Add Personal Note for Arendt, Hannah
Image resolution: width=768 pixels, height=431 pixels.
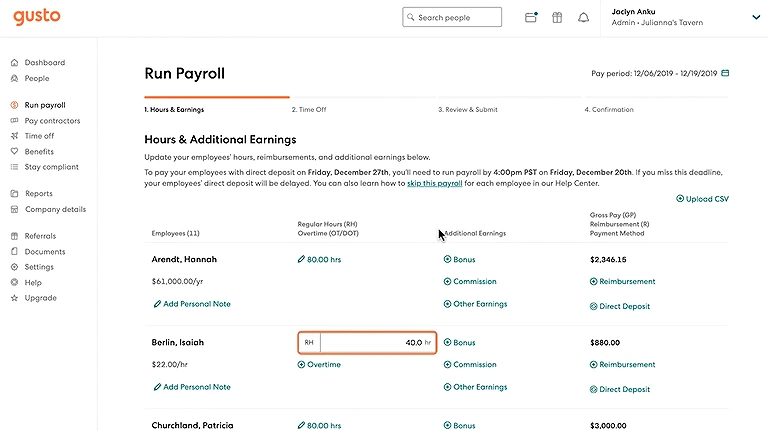point(192,304)
